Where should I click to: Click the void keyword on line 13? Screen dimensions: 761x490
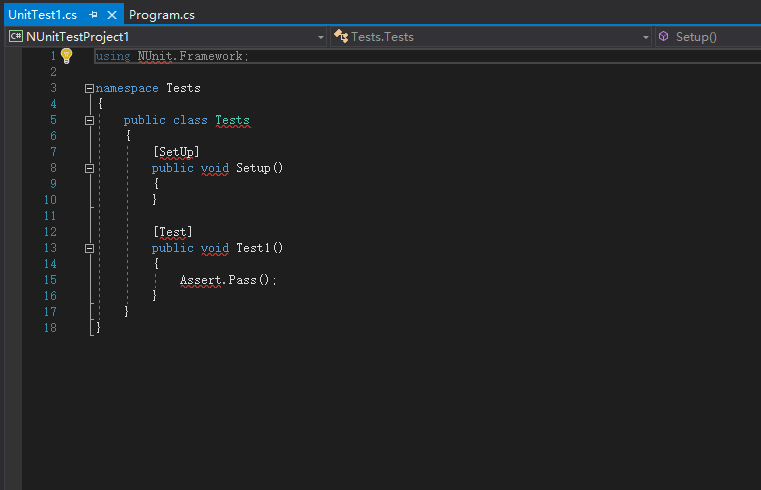click(215, 248)
